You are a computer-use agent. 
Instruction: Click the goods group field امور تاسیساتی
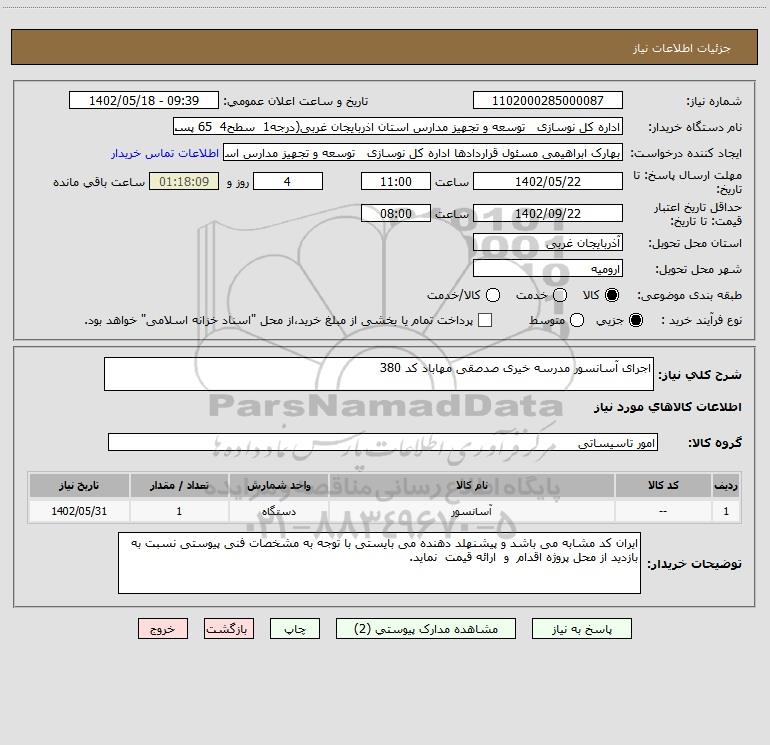[383, 442]
